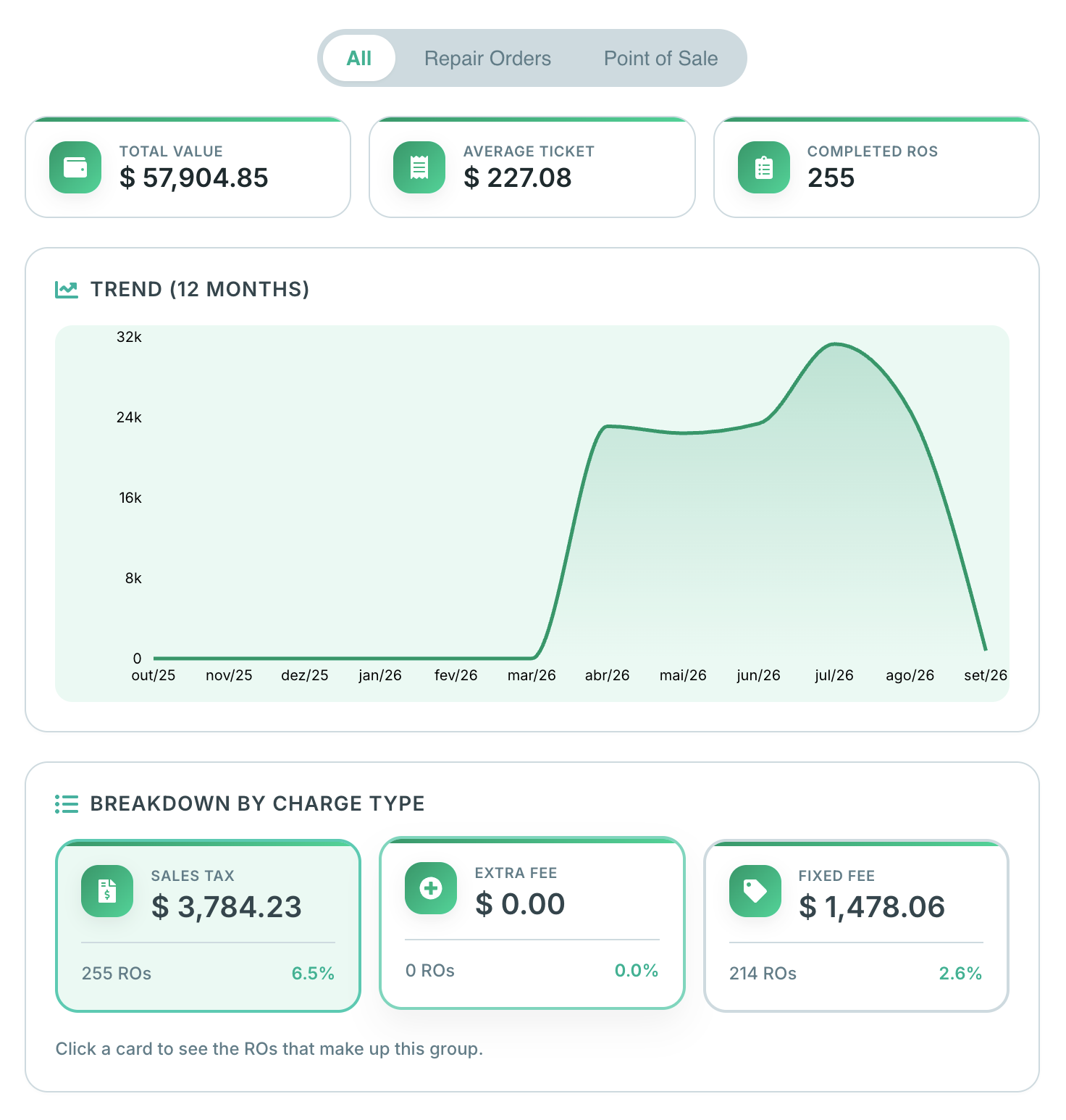This screenshot has width=1066, height=1120.
Task: Click the trend chart icon in header
Action: click(67, 290)
